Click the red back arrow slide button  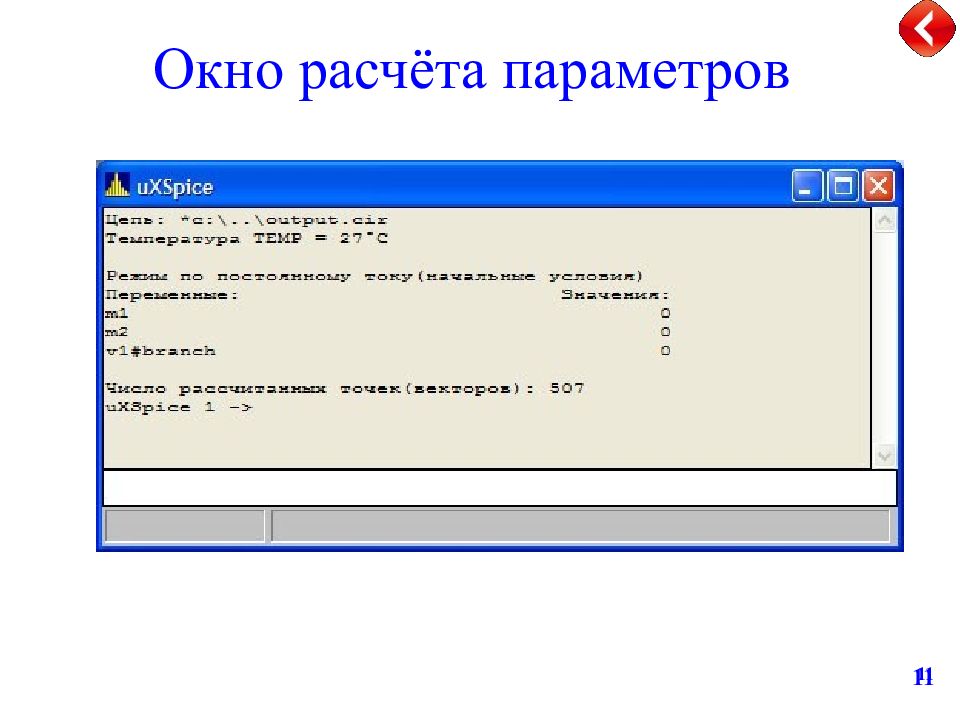tap(927, 28)
